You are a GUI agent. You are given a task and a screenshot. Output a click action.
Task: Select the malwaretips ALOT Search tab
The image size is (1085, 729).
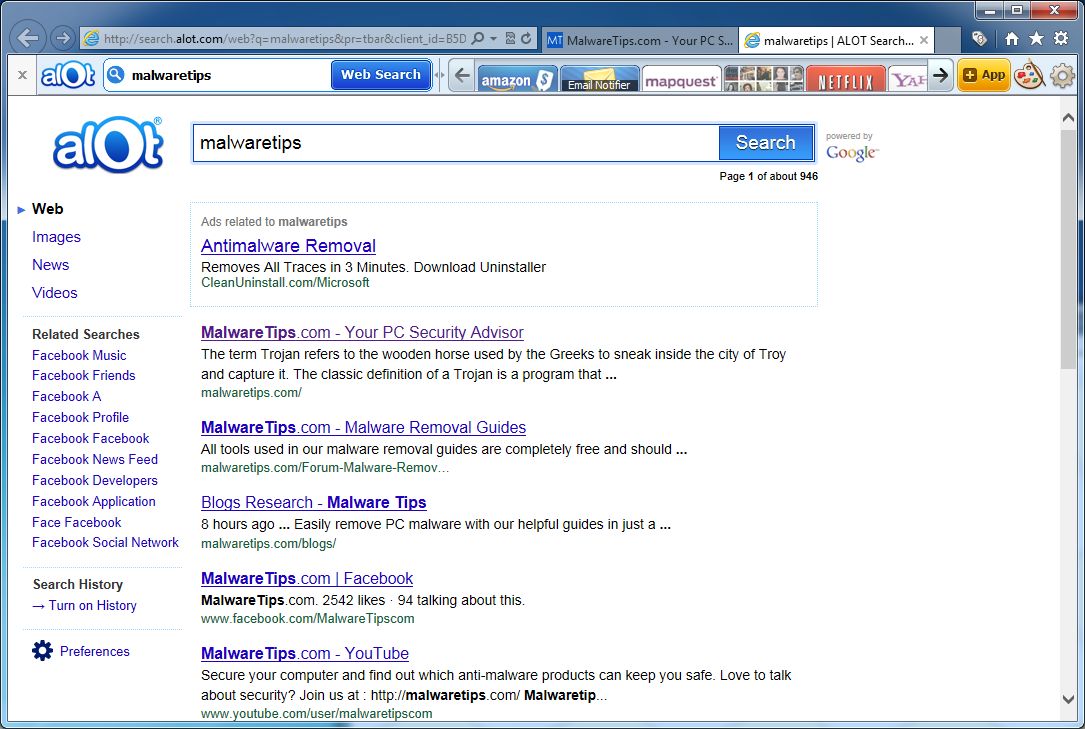(828, 40)
